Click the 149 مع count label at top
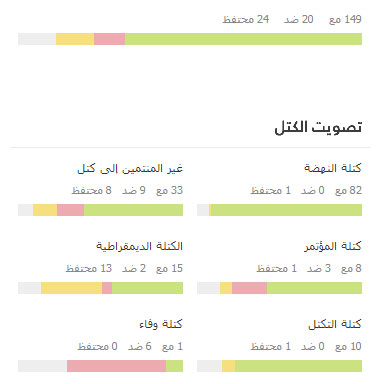The height and width of the screenshot is (384, 392). coord(345,19)
